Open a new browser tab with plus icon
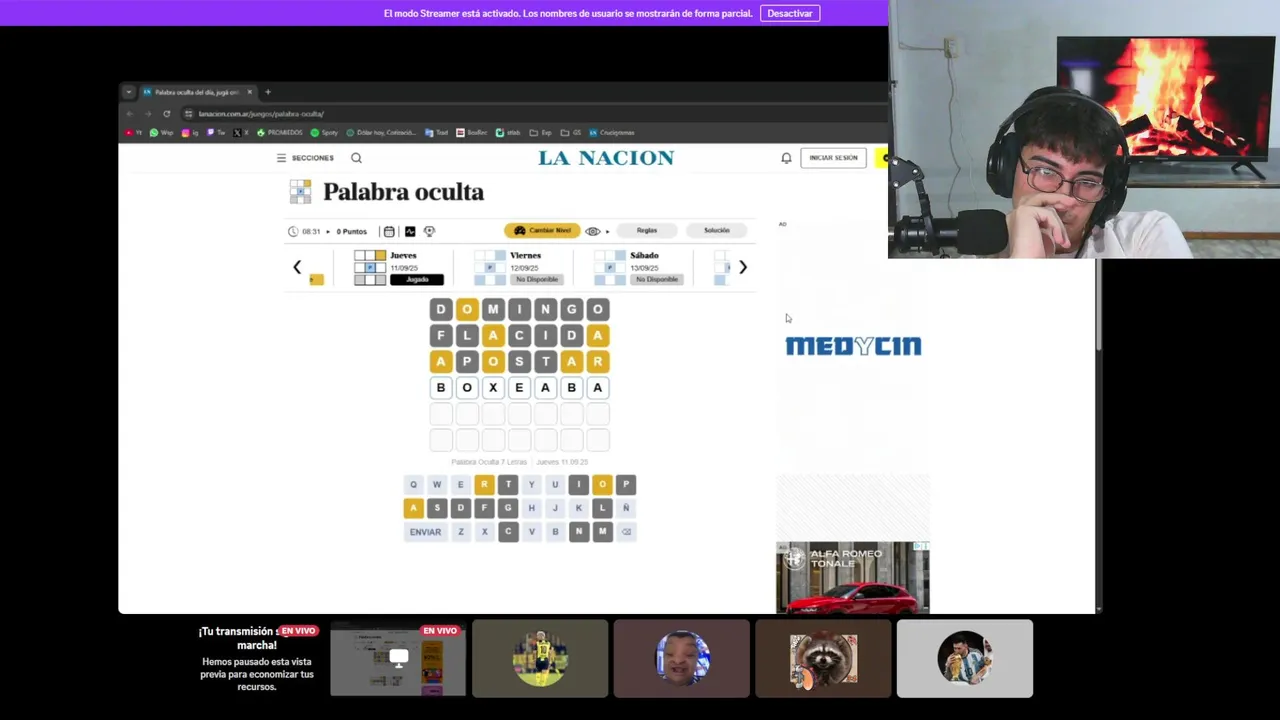1280x720 pixels. (x=267, y=92)
